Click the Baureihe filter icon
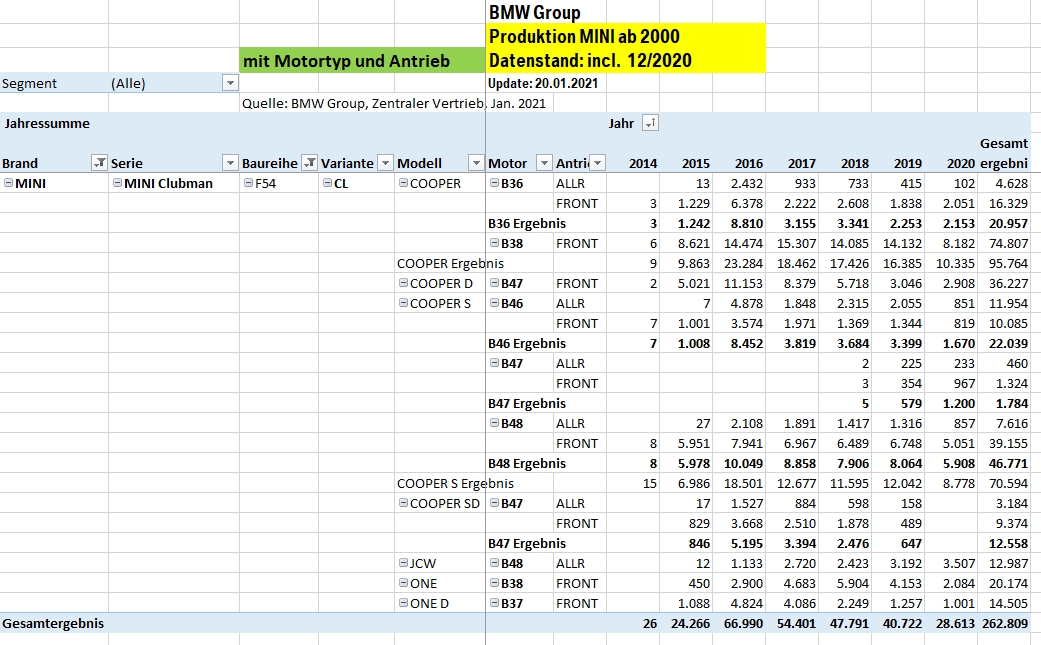Image resolution: width=1041 pixels, height=645 pixels. click(309, 163)
